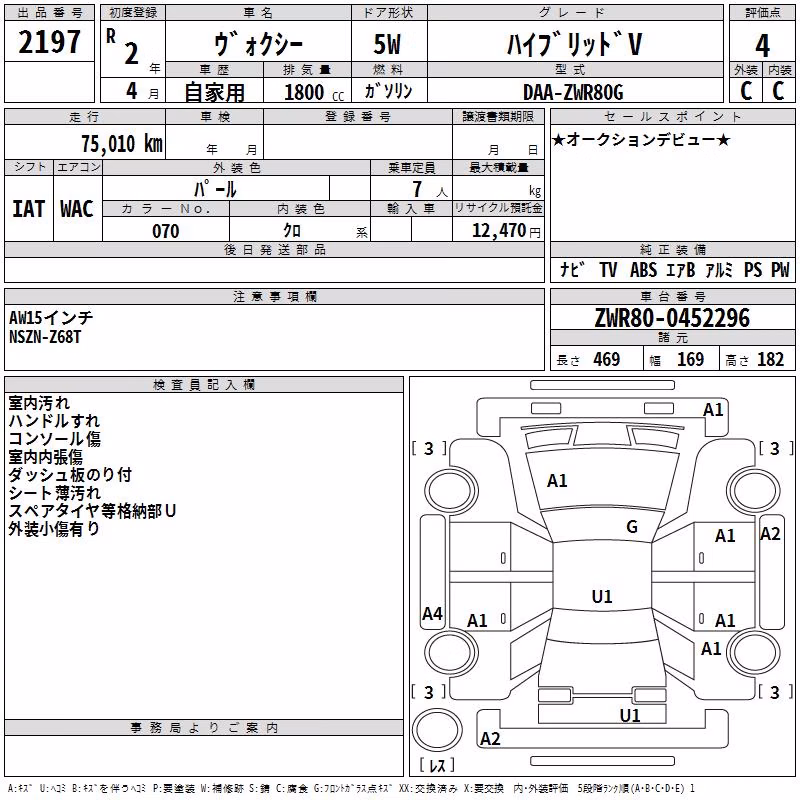
Task: Select the car name ヴォクシー
Action: point(258,44)
